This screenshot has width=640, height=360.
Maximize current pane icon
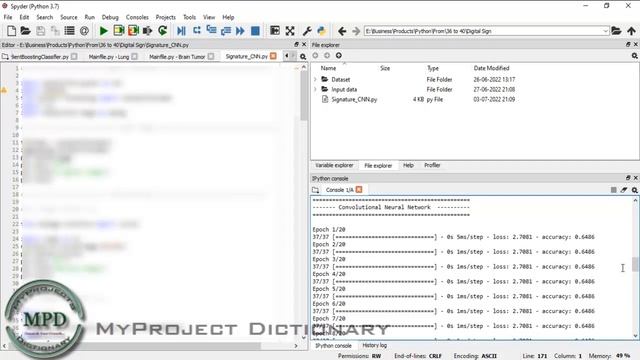[275, 31]
